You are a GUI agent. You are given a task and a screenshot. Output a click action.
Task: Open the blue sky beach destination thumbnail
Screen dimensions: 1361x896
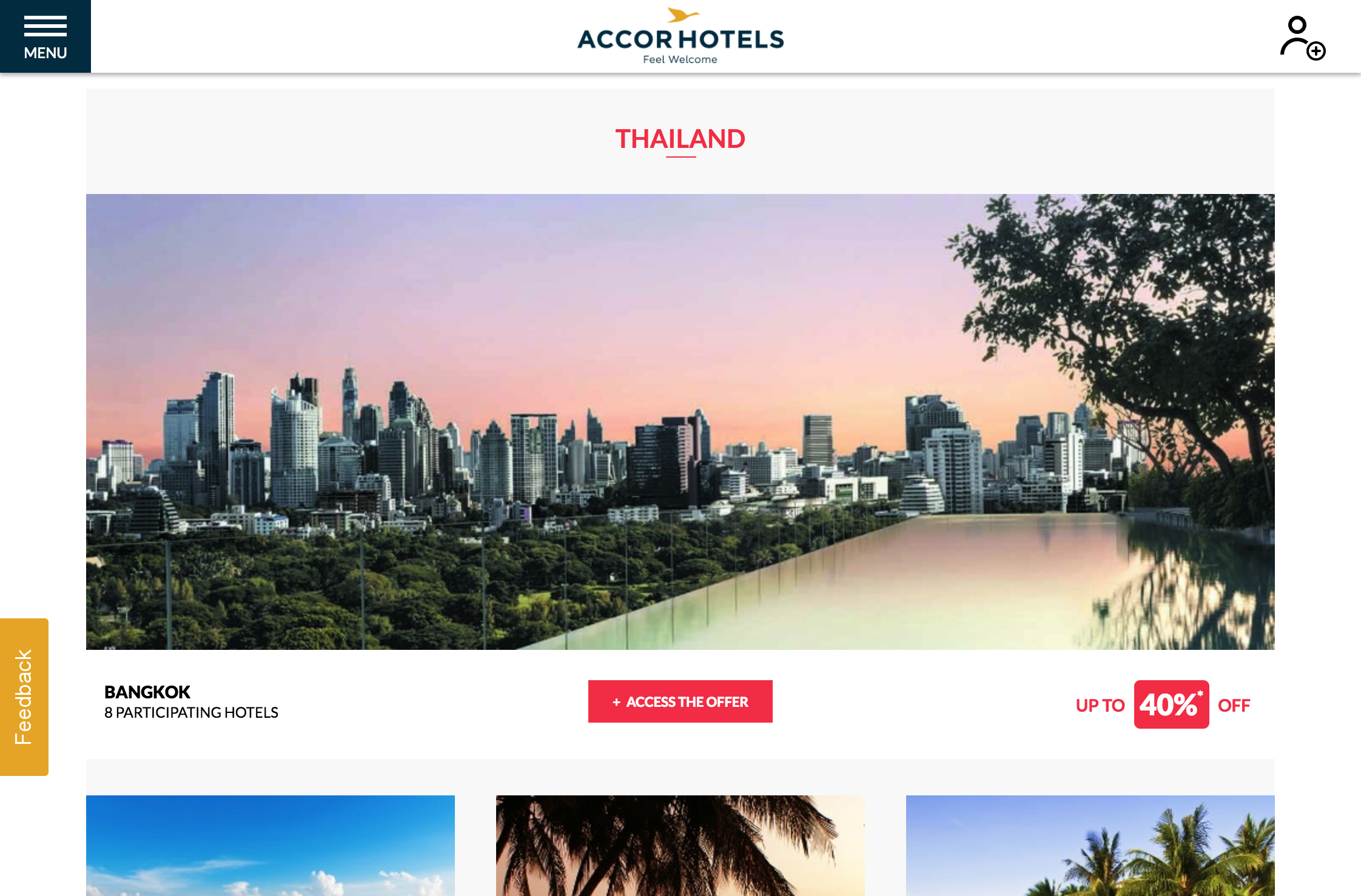(271, 846)
